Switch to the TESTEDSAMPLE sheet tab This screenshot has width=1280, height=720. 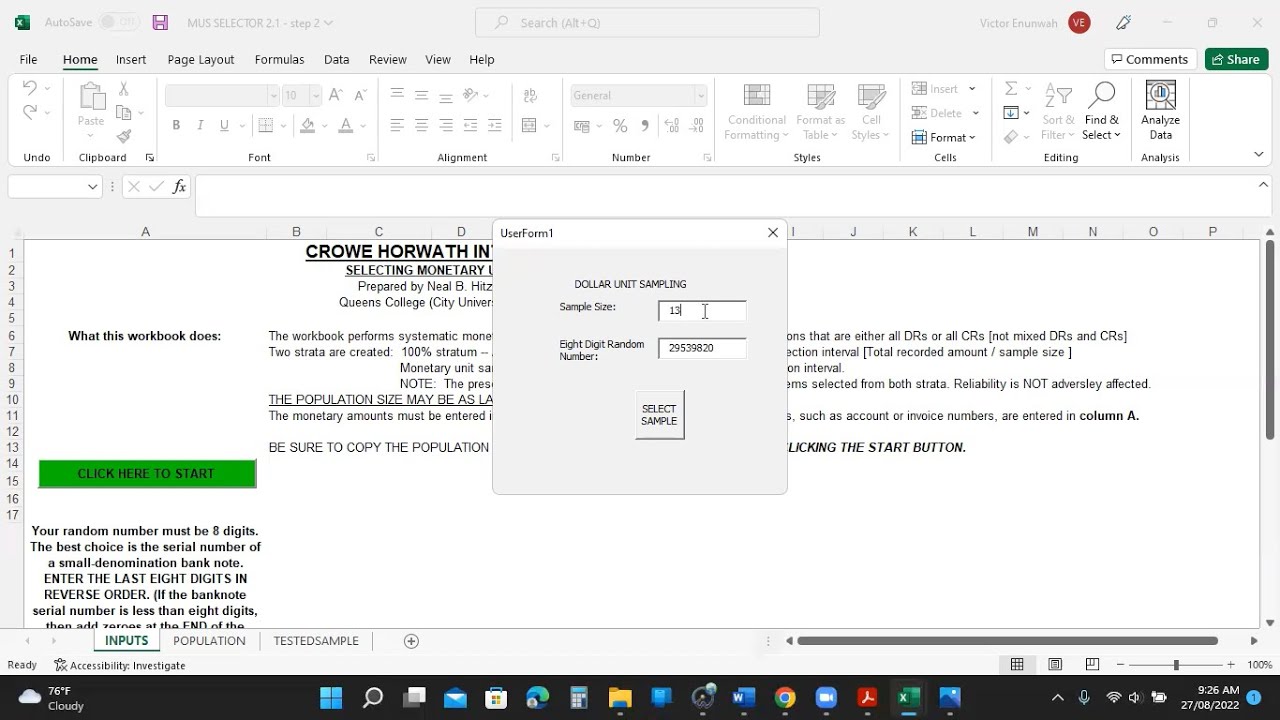(x=316, y=641)
